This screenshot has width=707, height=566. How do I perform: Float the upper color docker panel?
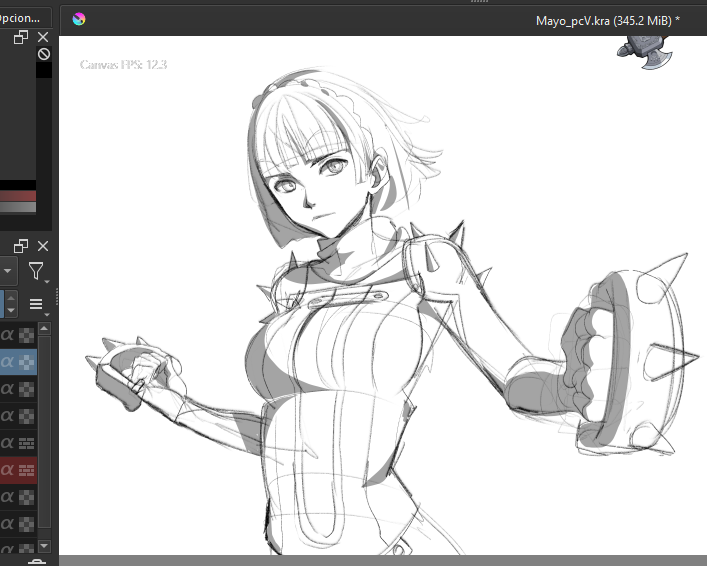tap(21, 37)
